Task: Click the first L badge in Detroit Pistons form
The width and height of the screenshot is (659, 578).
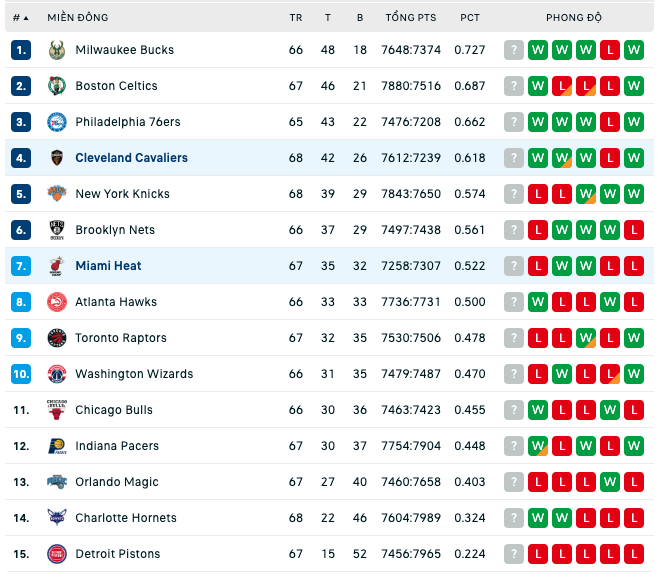Action: click(538, 554)
